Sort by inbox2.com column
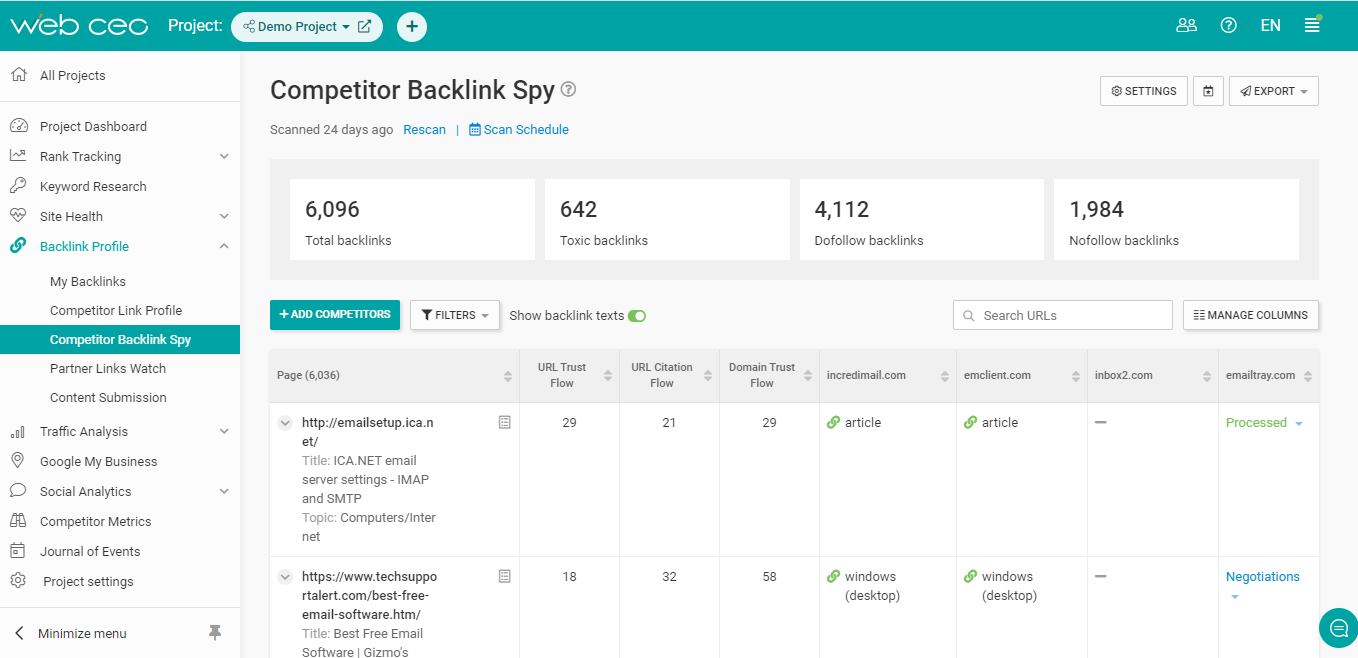Image resolution: width=1358 pixels, height=658 pixels. (1206, 376)
